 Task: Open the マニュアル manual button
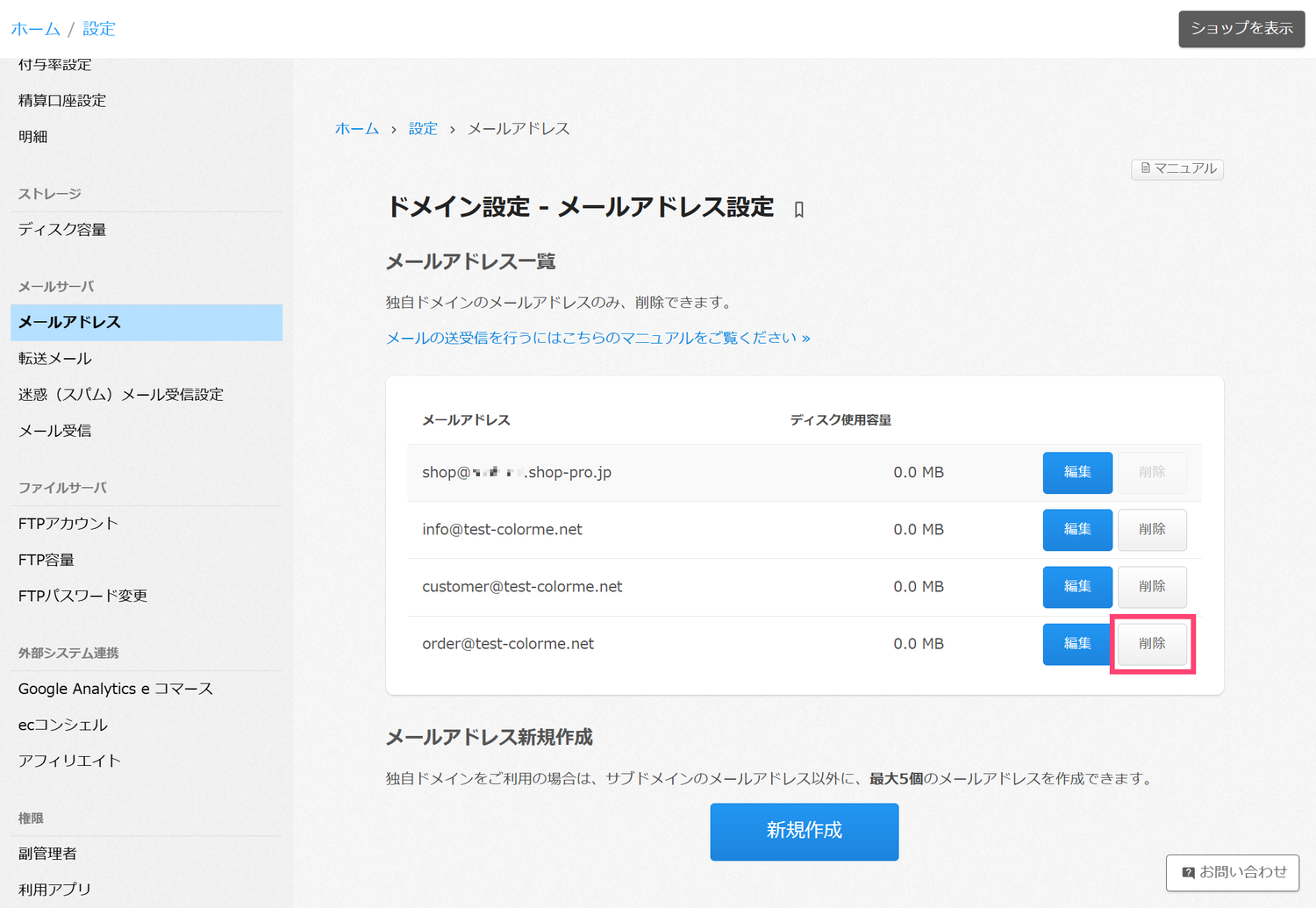pos(1177,168)
